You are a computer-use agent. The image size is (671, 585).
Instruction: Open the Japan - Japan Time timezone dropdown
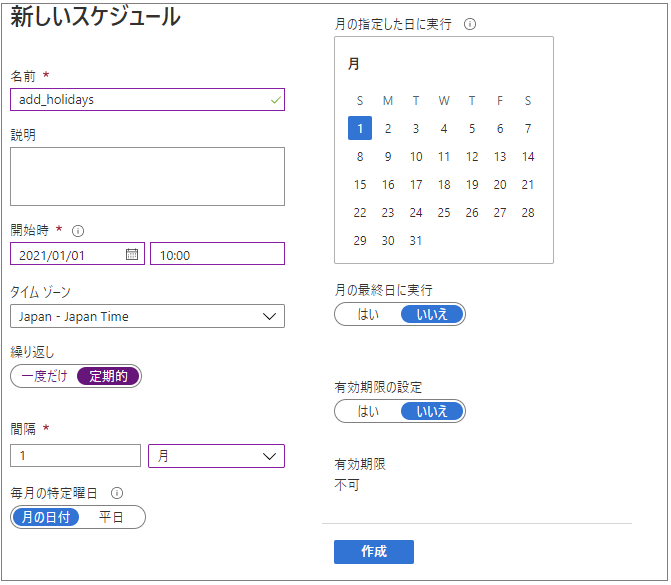click(x=148, y=316)
